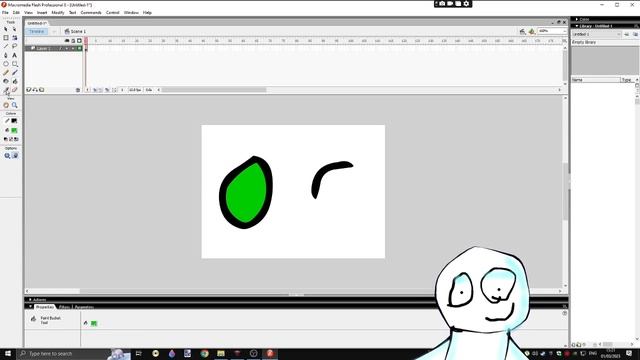The height and width of the screenshot is (360, 640).
Task: Collapse the Properties panel
Action: click(x=30, y=307)
